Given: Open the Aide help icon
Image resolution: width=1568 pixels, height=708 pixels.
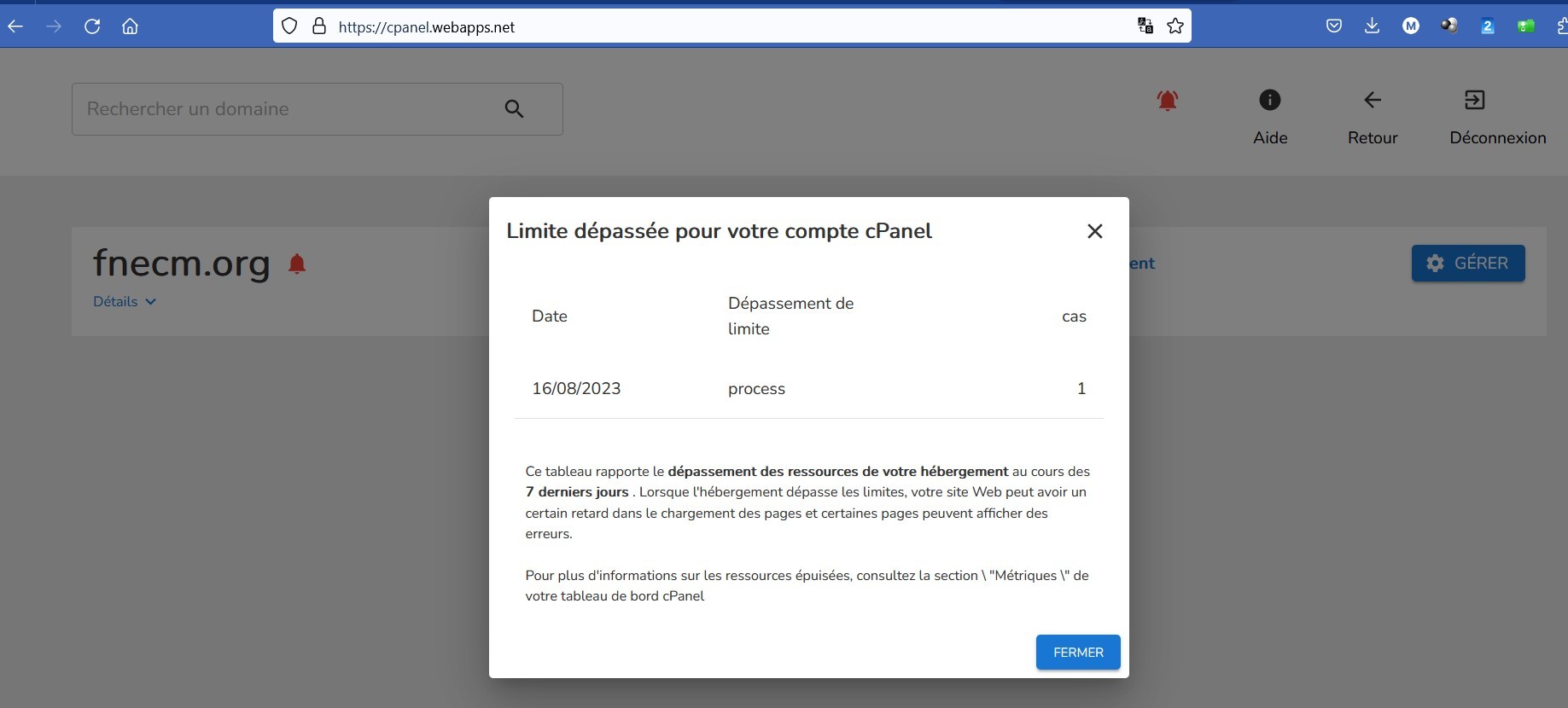Looking at the screenshot, I should coord(1270,101).
